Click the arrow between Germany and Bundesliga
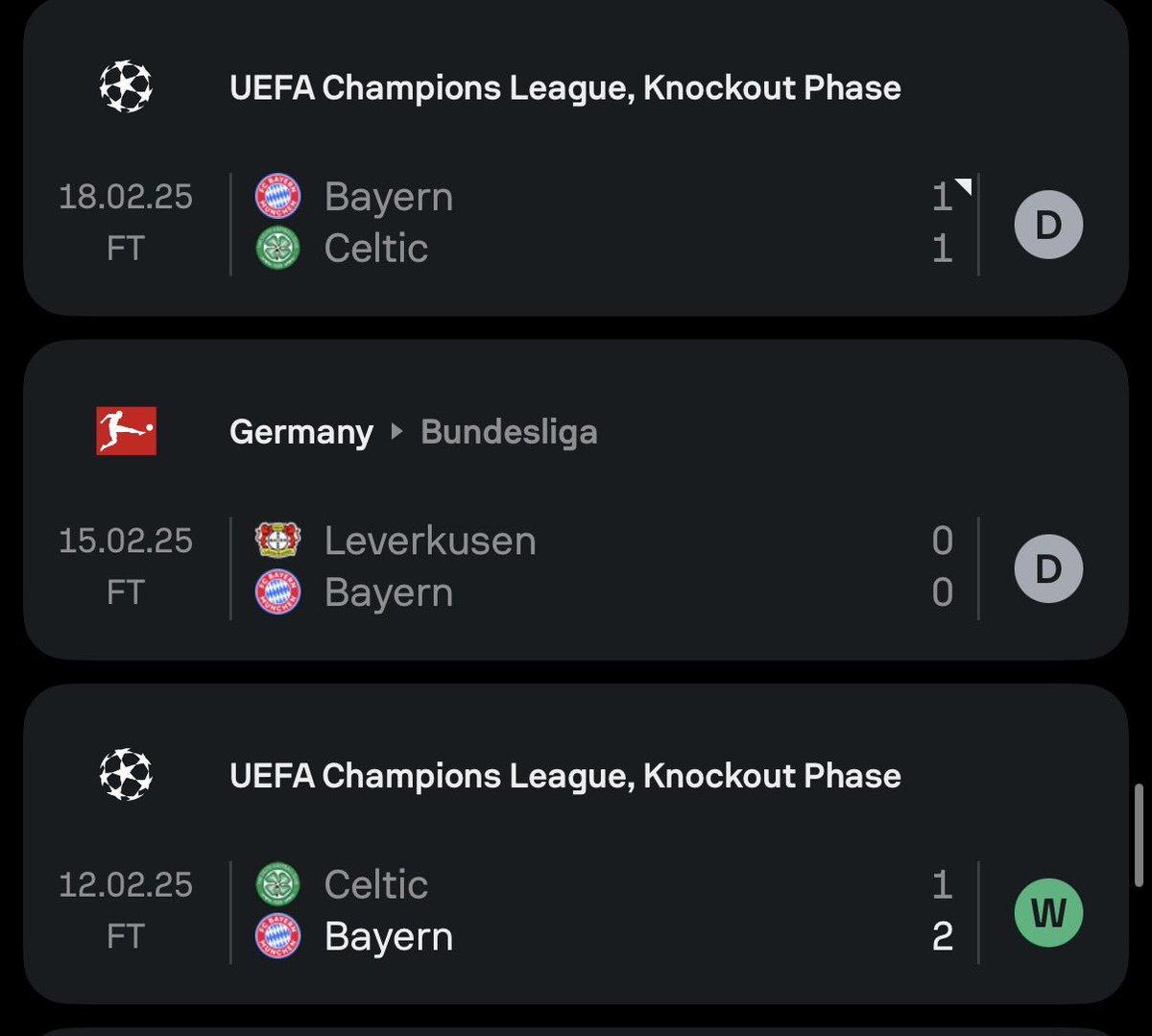The width and height of the screenshot is (1152, 1036). (x=396, y=432)
